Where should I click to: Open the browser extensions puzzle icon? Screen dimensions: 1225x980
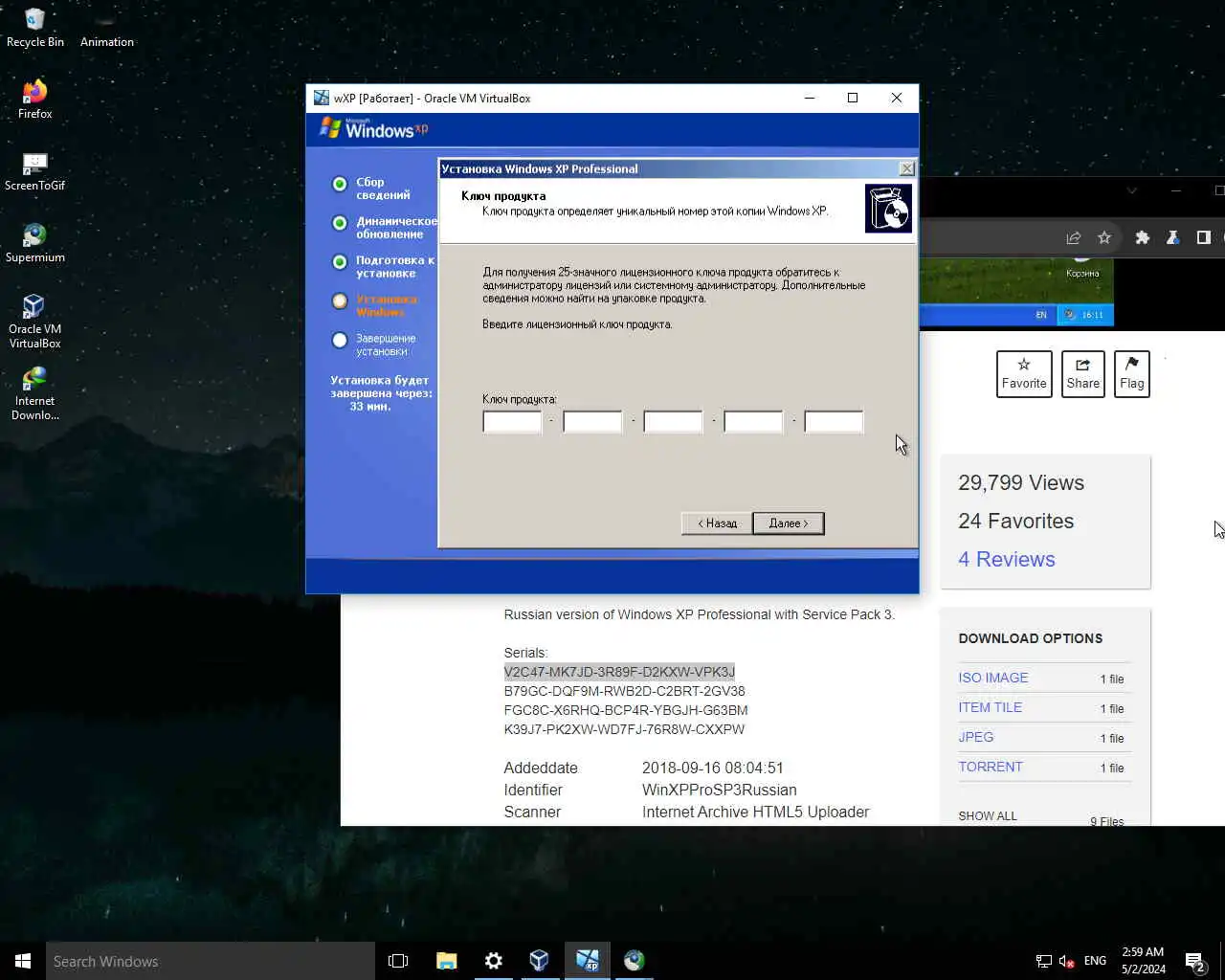(1142, 237)
